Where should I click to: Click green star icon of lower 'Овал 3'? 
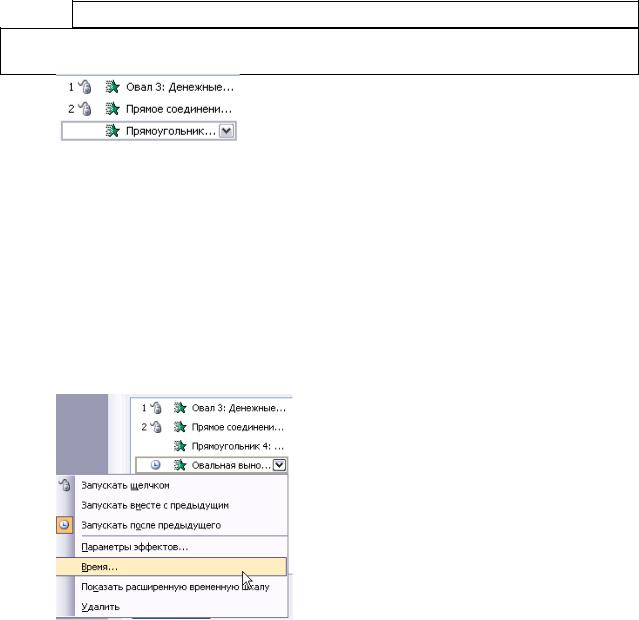180,408
